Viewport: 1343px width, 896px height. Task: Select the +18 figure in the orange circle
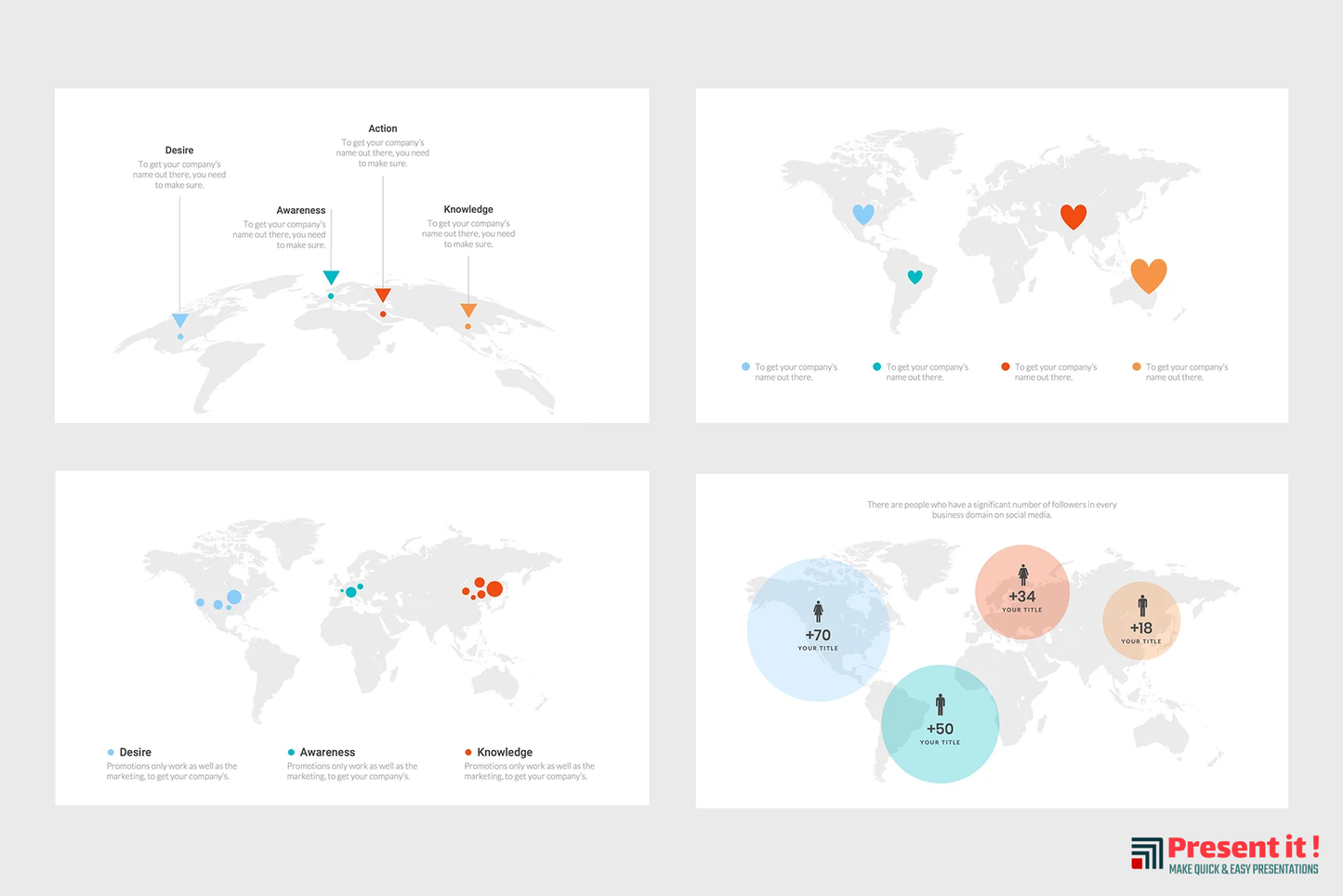1140,628
